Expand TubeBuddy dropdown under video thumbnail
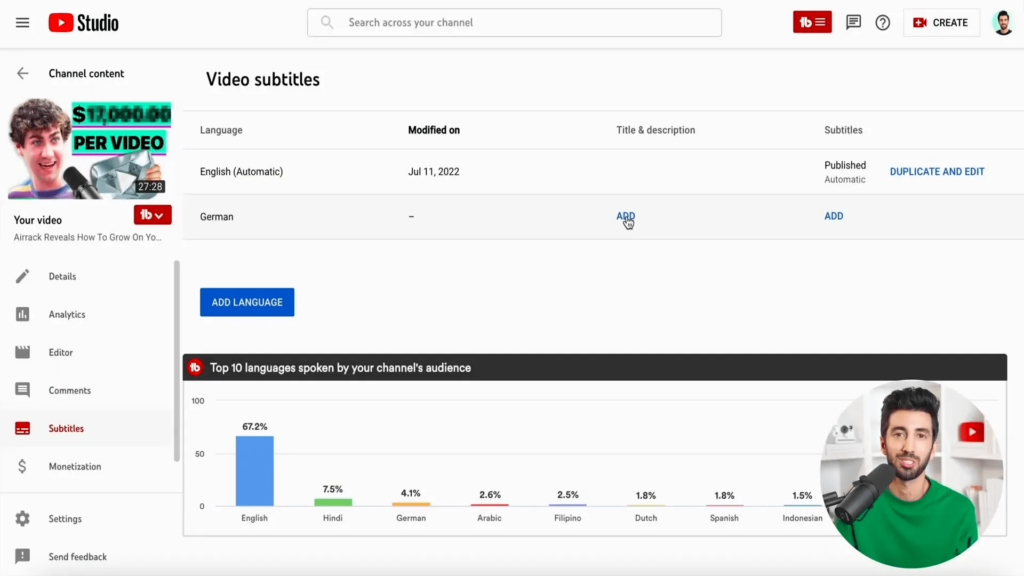The image size is (1024, 576). click(x=152, y=215)
